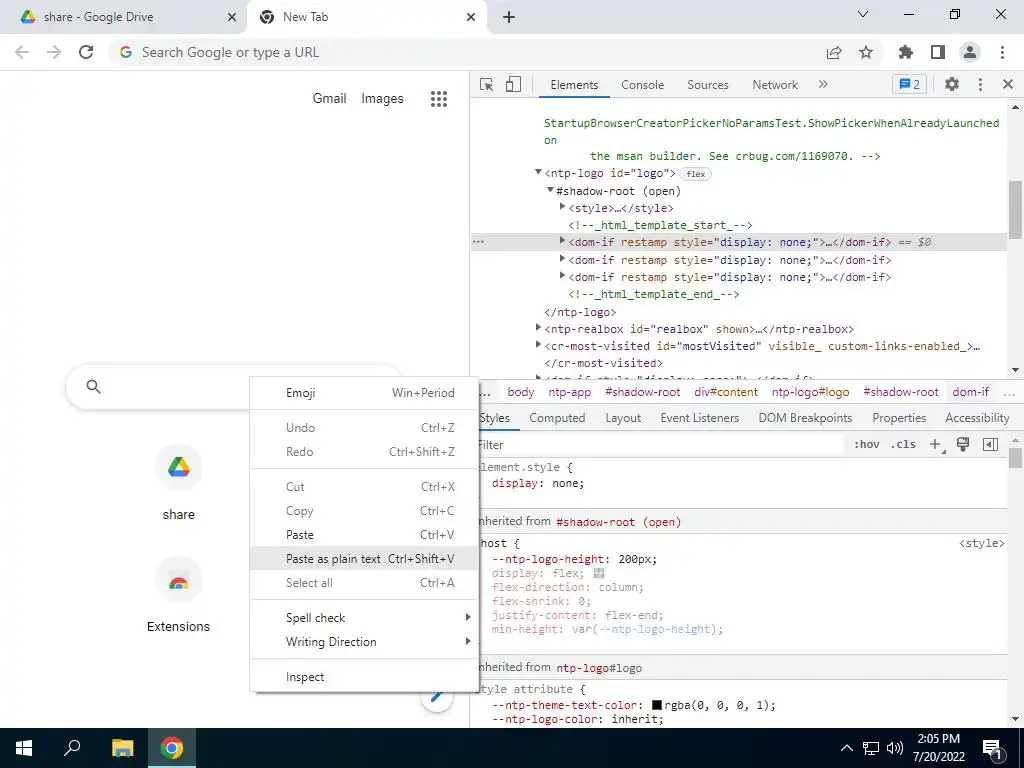Open the share Google Drive shortcut

tap(178, 483)
